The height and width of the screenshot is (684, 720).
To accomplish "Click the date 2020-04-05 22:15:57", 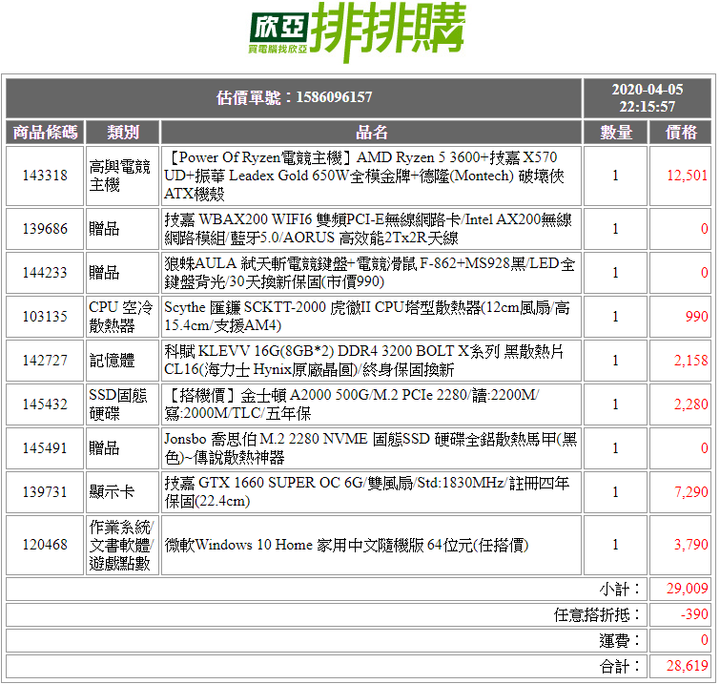I will [647, 98].
